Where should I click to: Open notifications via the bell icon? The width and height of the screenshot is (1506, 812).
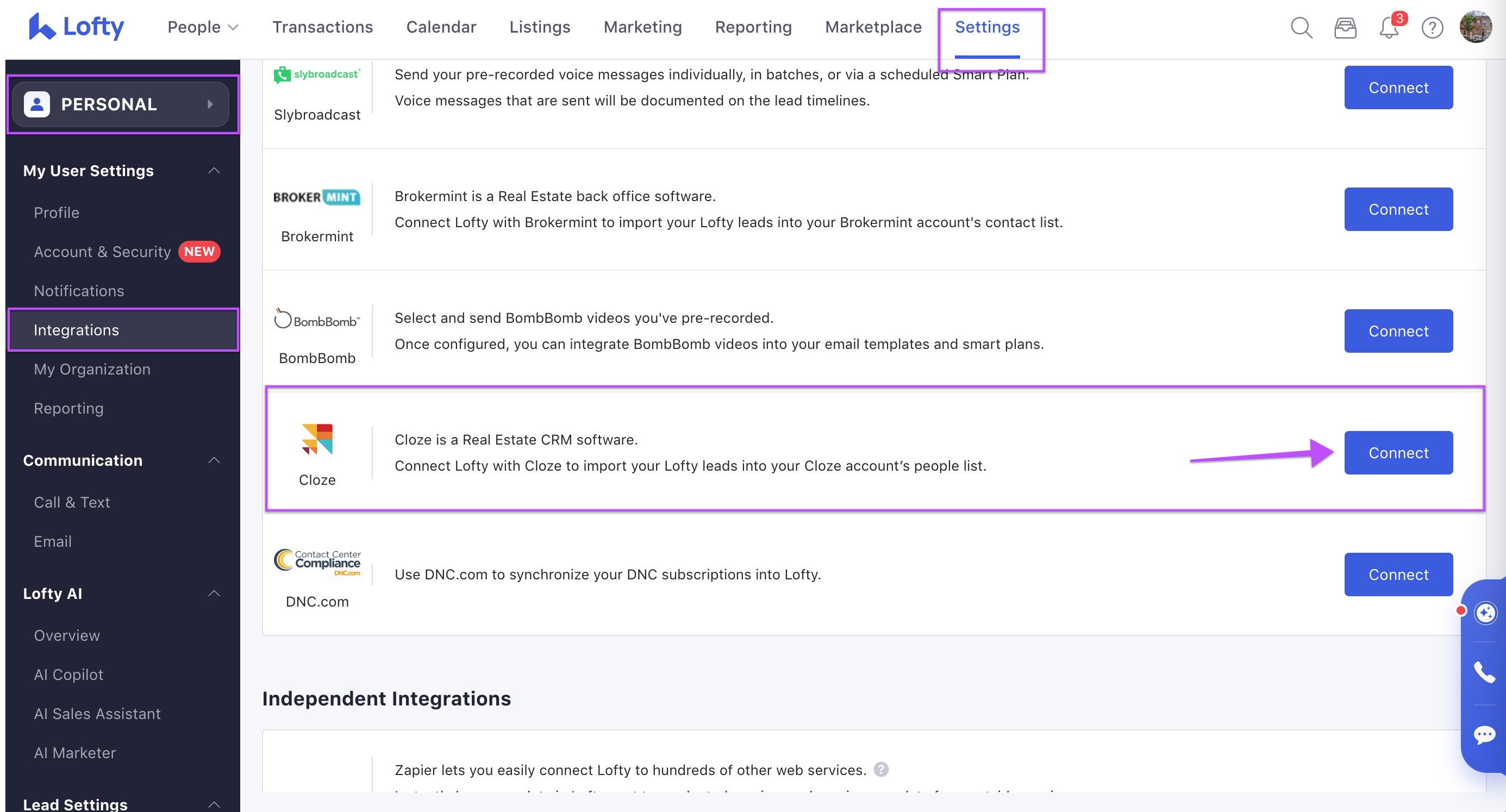point(1389,28)
